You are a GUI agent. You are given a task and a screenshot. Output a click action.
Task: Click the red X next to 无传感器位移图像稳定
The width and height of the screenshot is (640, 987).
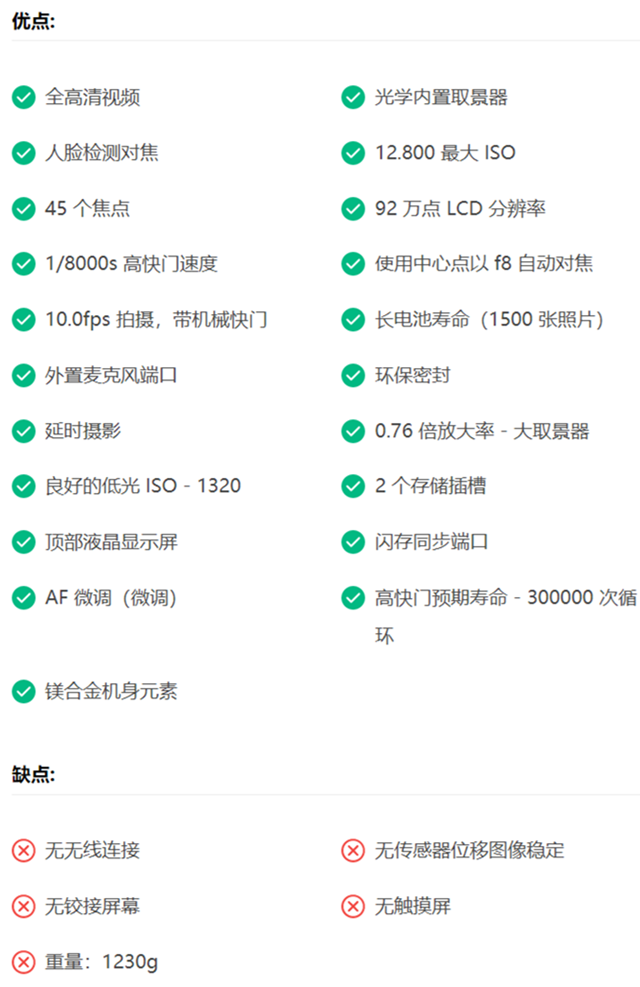(x=353, y=851)
